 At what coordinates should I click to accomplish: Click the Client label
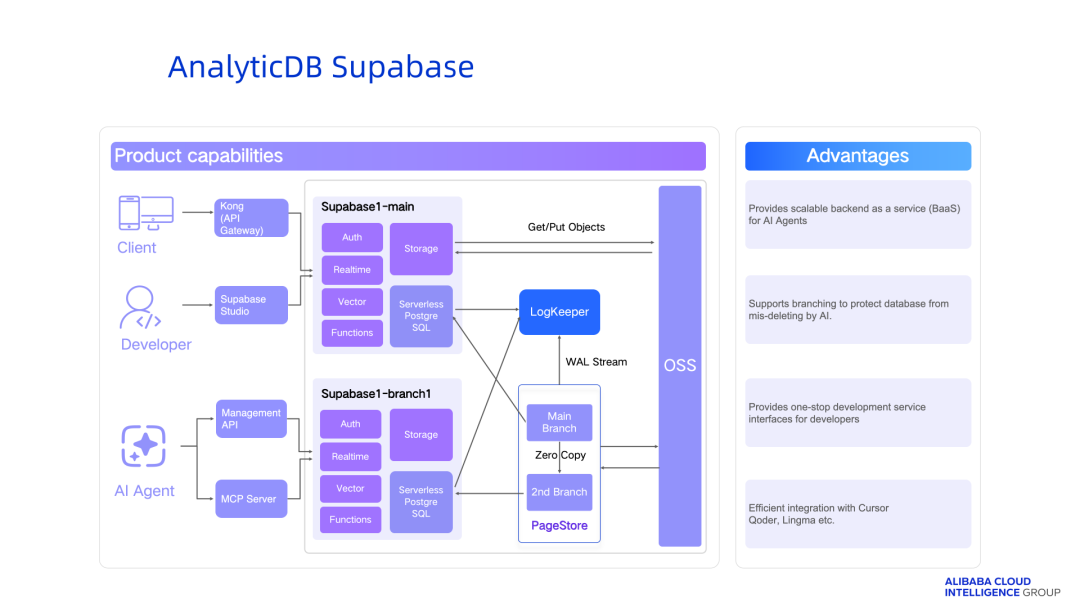pos(136,248)
